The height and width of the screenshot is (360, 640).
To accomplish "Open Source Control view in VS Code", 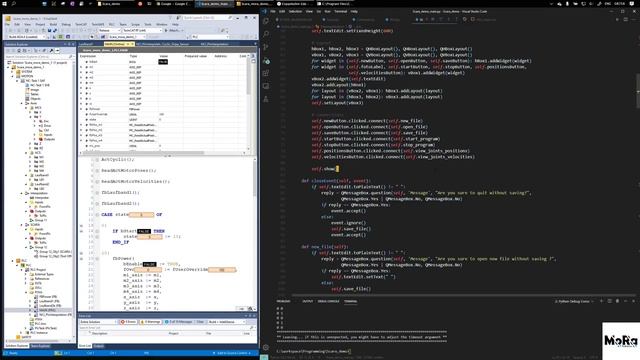I will click(x=266, y=47).
